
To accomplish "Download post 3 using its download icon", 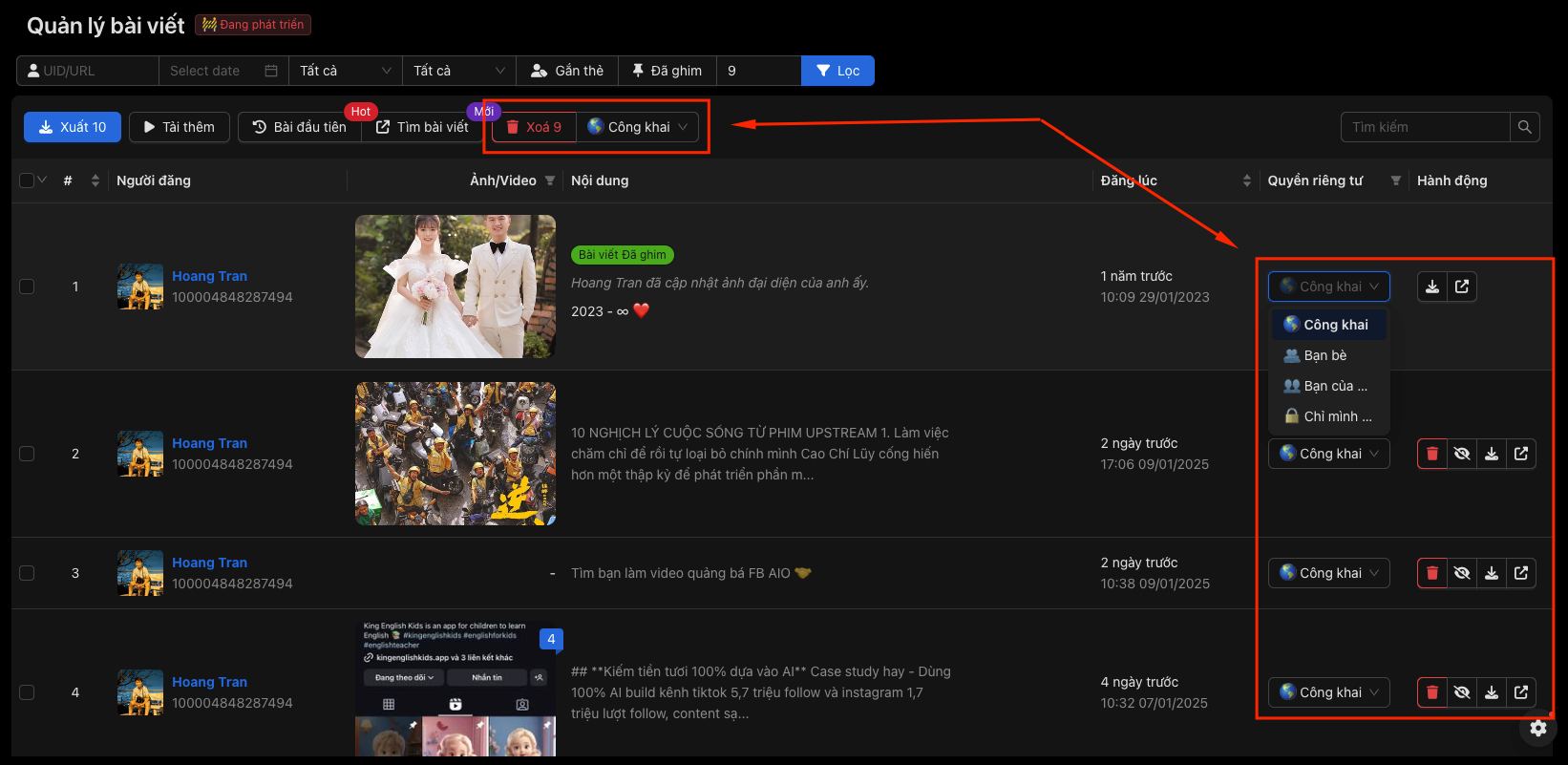I will click(x=1492, y=573).
